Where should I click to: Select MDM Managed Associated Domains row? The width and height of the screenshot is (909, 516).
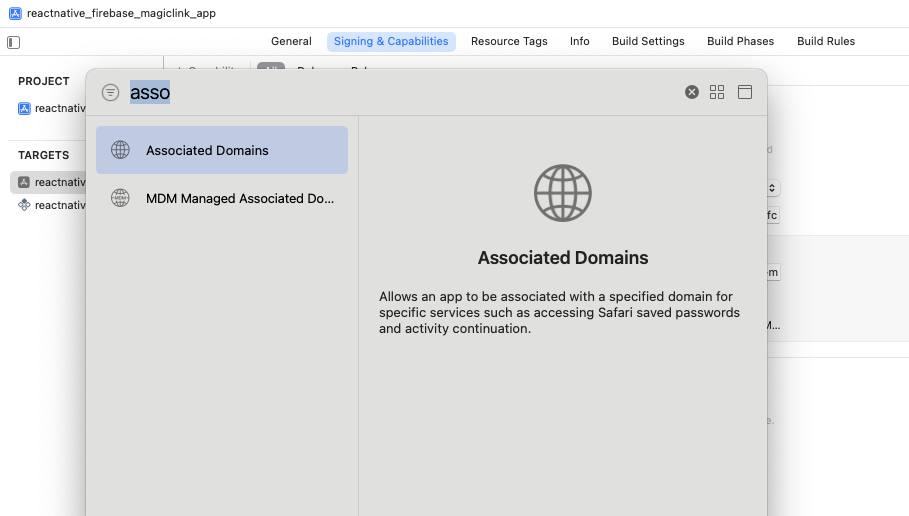[x=222, y=198]
